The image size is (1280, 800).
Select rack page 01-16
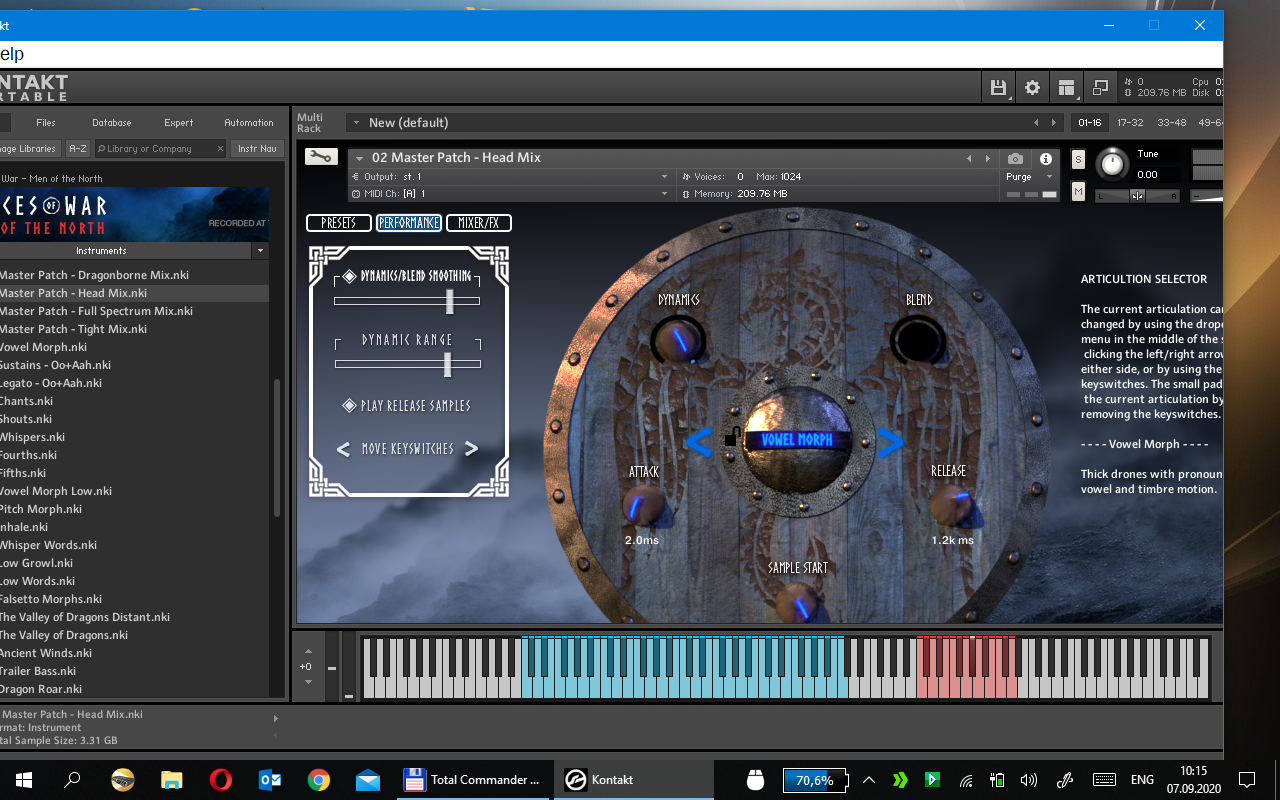[x=1088, y=123]
